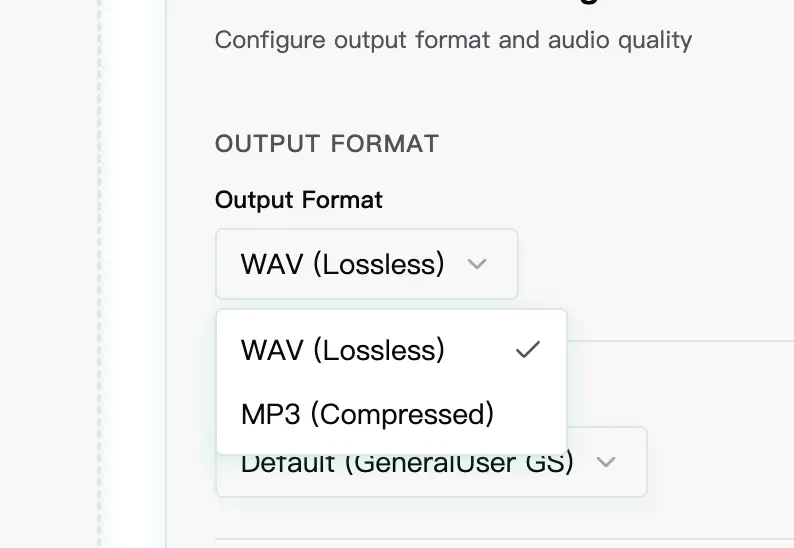Collapse the Output Format combo box
794x548 pixels.
[x=366, y=265]
